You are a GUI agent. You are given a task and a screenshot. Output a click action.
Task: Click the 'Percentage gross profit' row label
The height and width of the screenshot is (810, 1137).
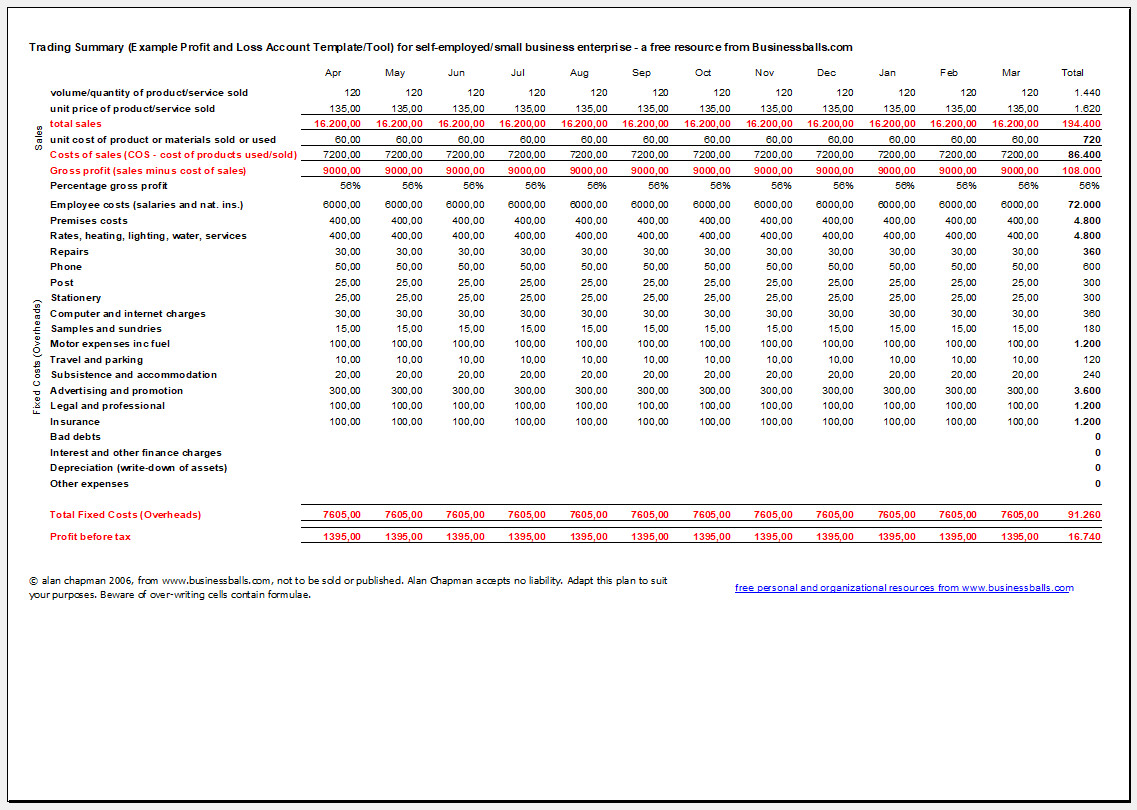[111, 186]
